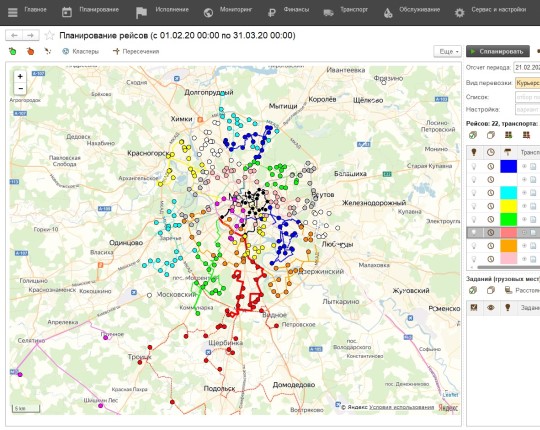Expand the cyan row's transport entry
The width and height of the screenshot is (540, 430).
[x=524, y=193]
